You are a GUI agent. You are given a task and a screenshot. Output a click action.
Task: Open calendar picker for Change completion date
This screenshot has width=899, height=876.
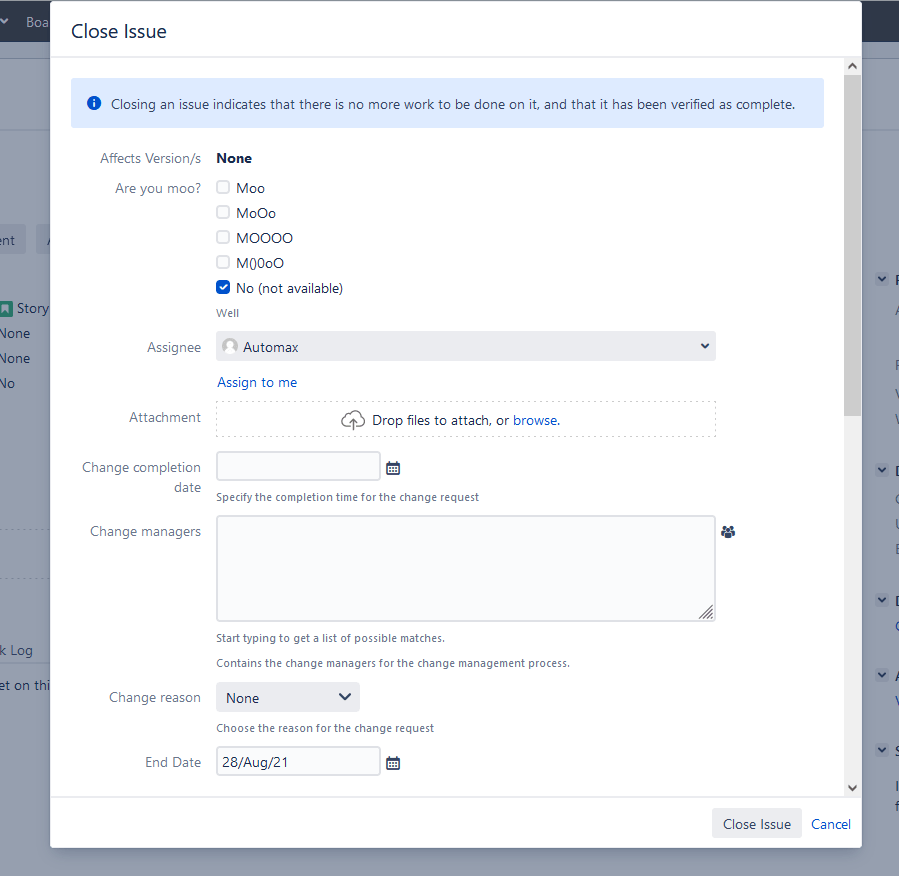coord(393,468)
